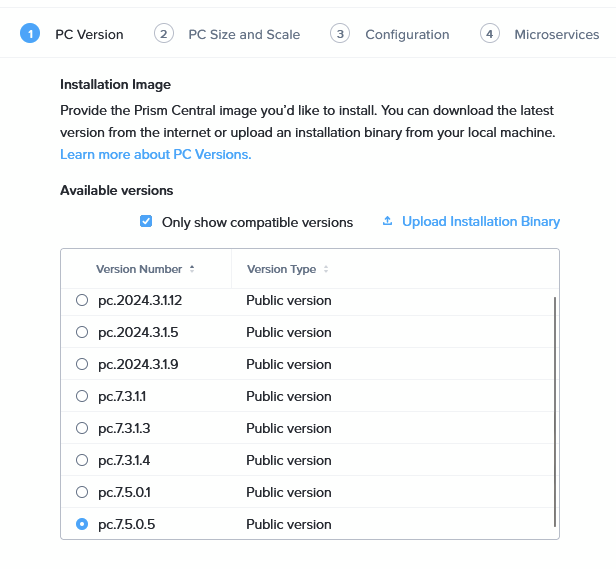Click the step 2 number circle icon
The width and height of the screenshot is (616, 569).
[x=164, y=34]
